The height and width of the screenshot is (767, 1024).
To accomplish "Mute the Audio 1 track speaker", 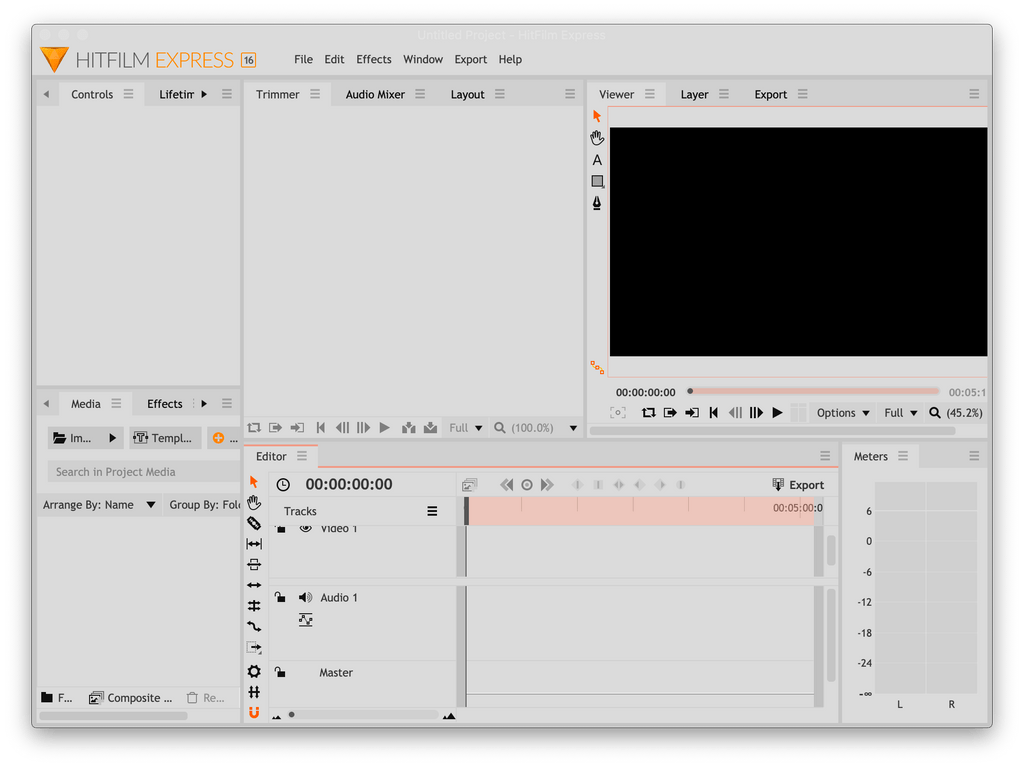I will [x=305, y=598].
